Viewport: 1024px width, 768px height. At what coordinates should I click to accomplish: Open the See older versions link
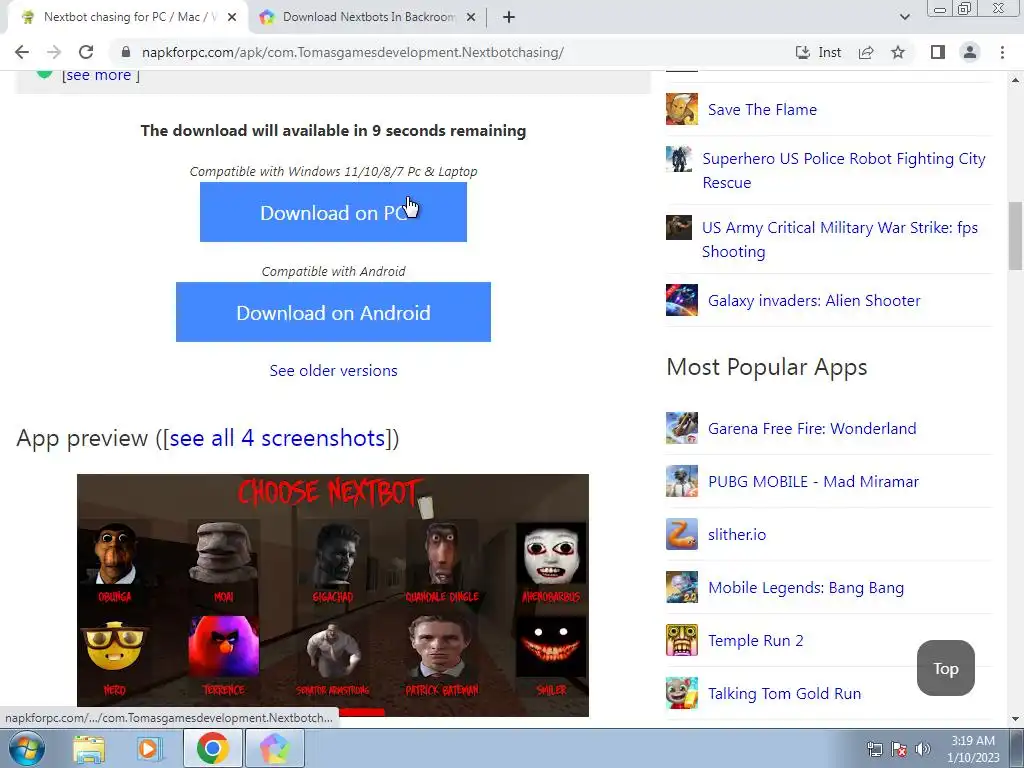pyautogui.click(x=333, y=370)
